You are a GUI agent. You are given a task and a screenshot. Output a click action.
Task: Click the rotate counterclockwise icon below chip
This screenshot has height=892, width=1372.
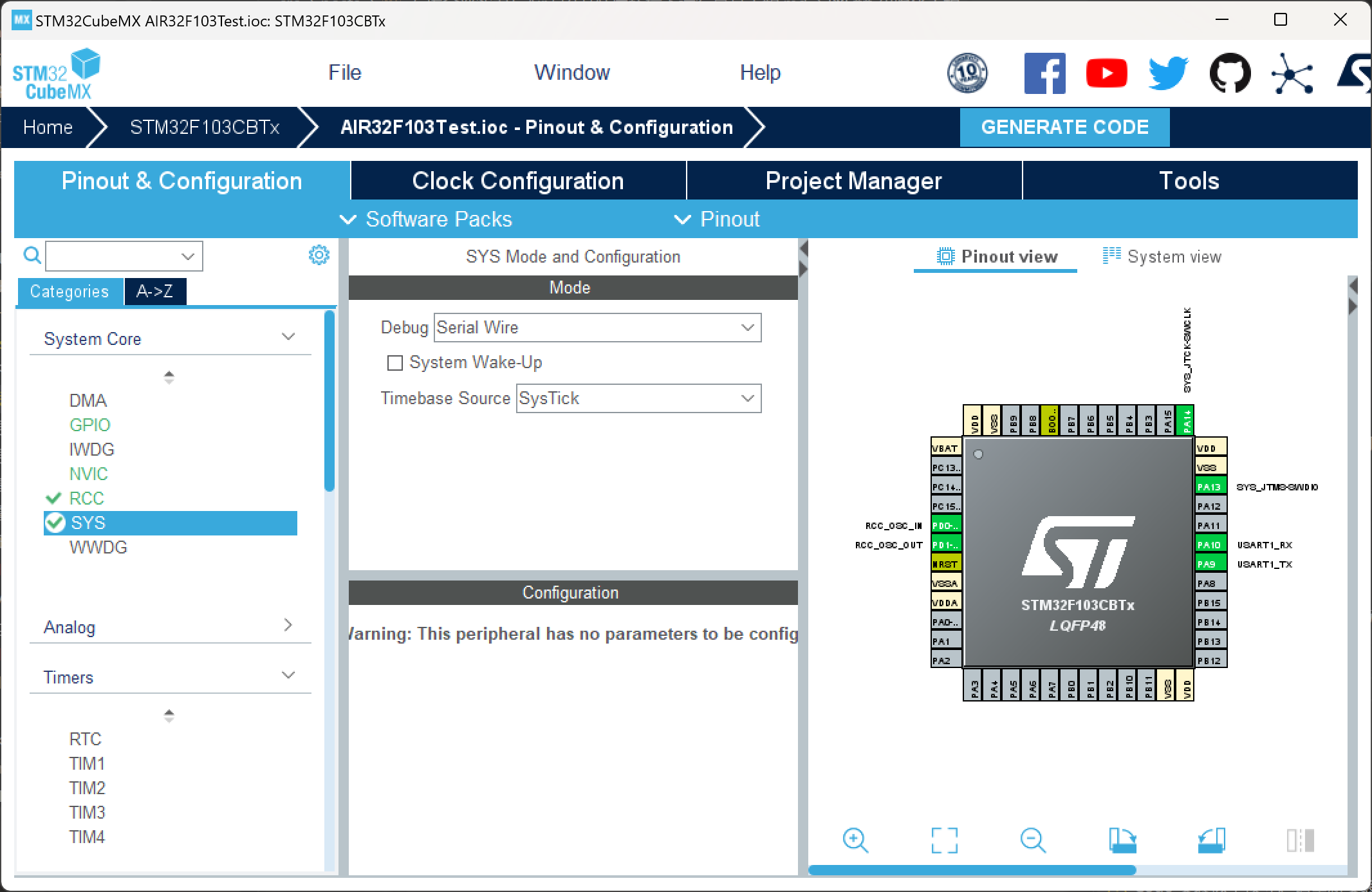[x=1211, y=841]
